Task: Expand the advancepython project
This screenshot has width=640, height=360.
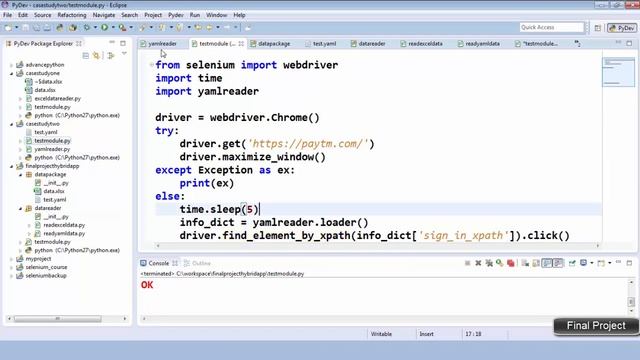Action: click(x=11, y=65)
